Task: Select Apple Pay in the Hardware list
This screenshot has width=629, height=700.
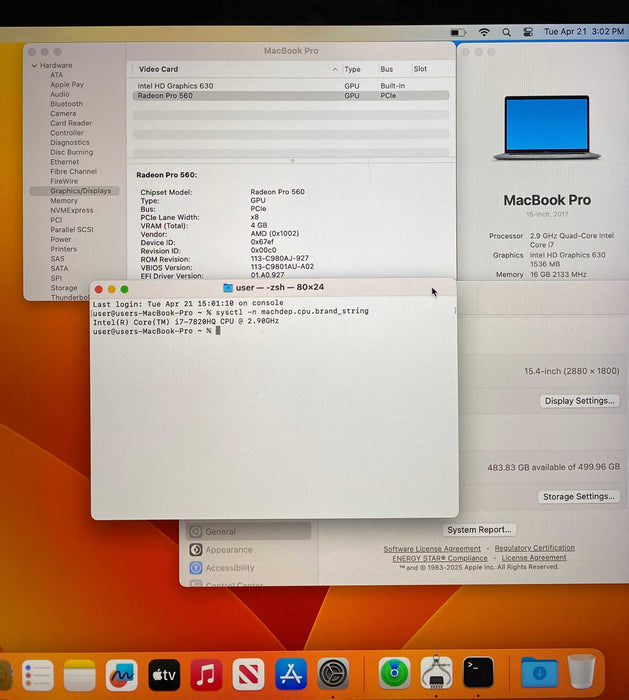Action: 67,84
